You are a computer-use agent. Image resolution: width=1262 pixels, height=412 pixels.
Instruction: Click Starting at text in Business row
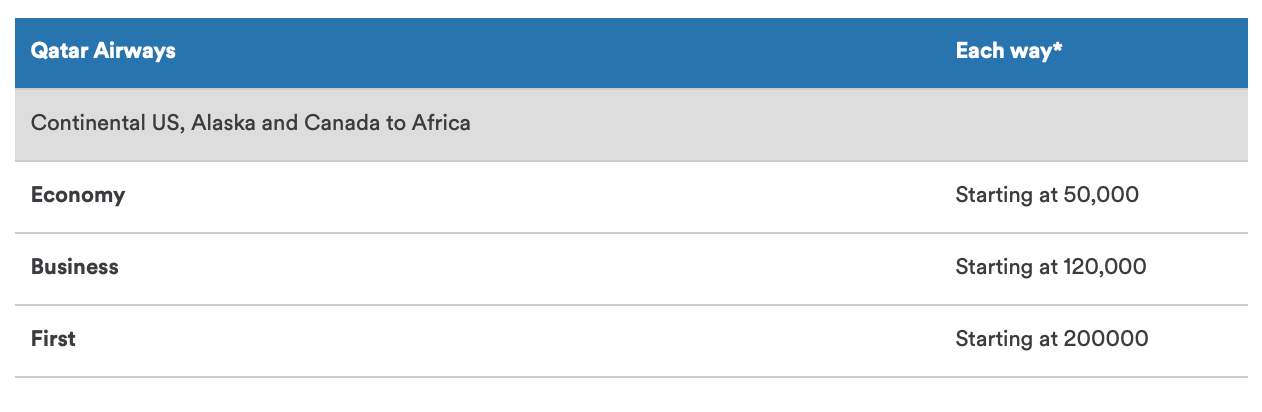[x=1007, y=267]
